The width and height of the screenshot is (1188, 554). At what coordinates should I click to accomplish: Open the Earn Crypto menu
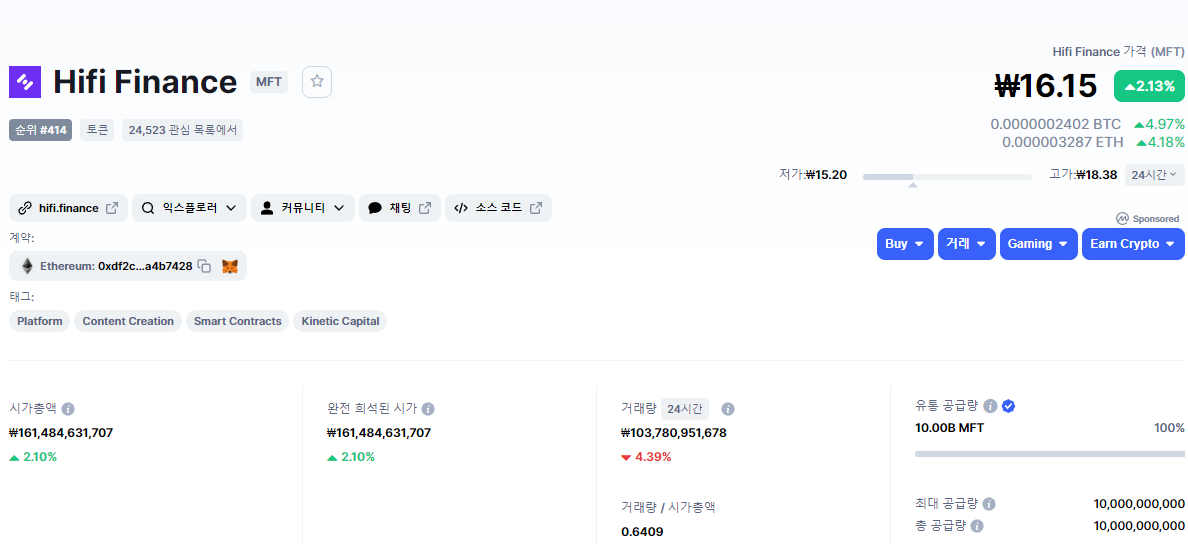pos(1133,244)
